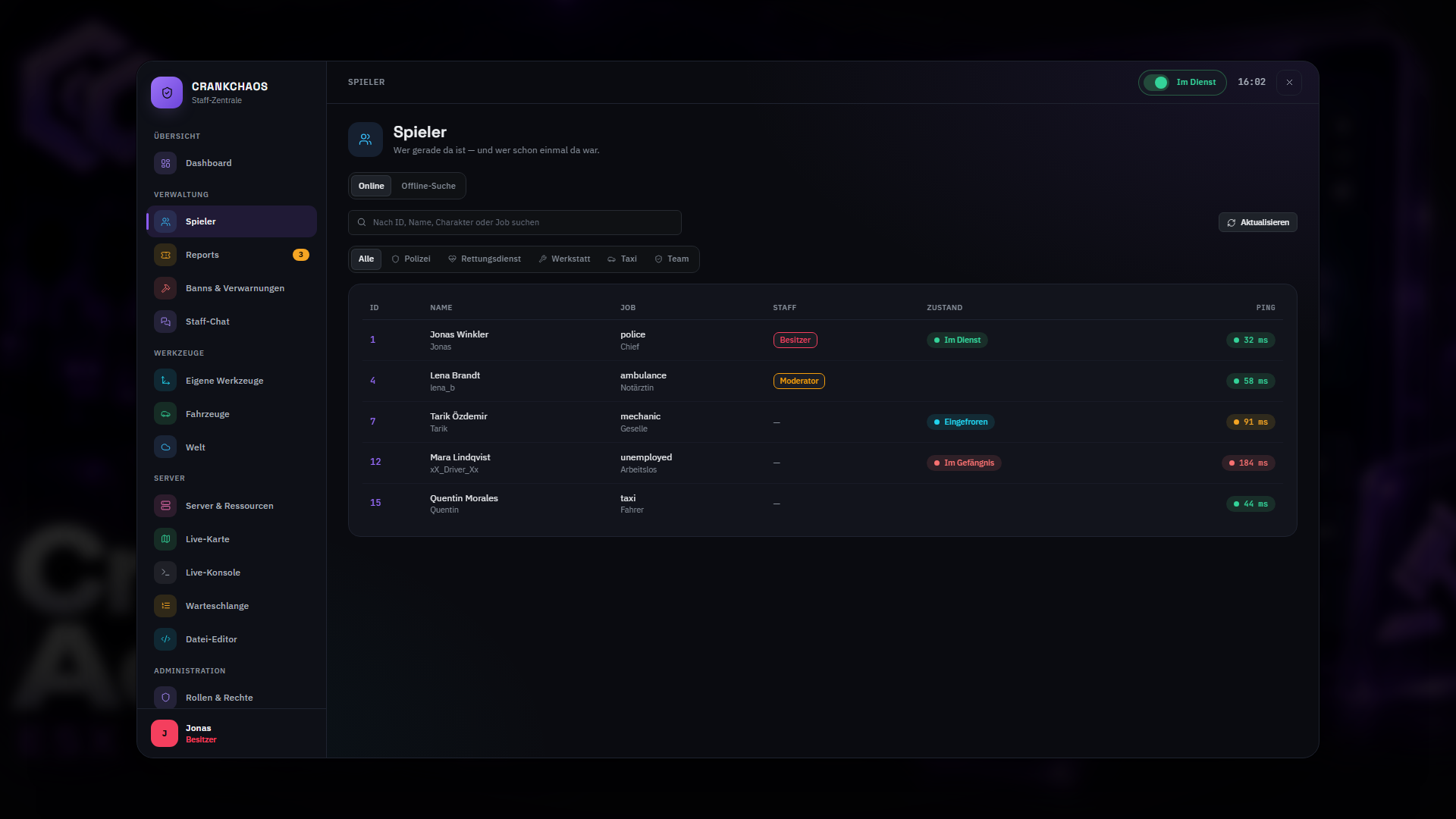Click the Besitzer staff badge in the table
The width and height of the screenshot is (1456, 819).
pos(795,340)
